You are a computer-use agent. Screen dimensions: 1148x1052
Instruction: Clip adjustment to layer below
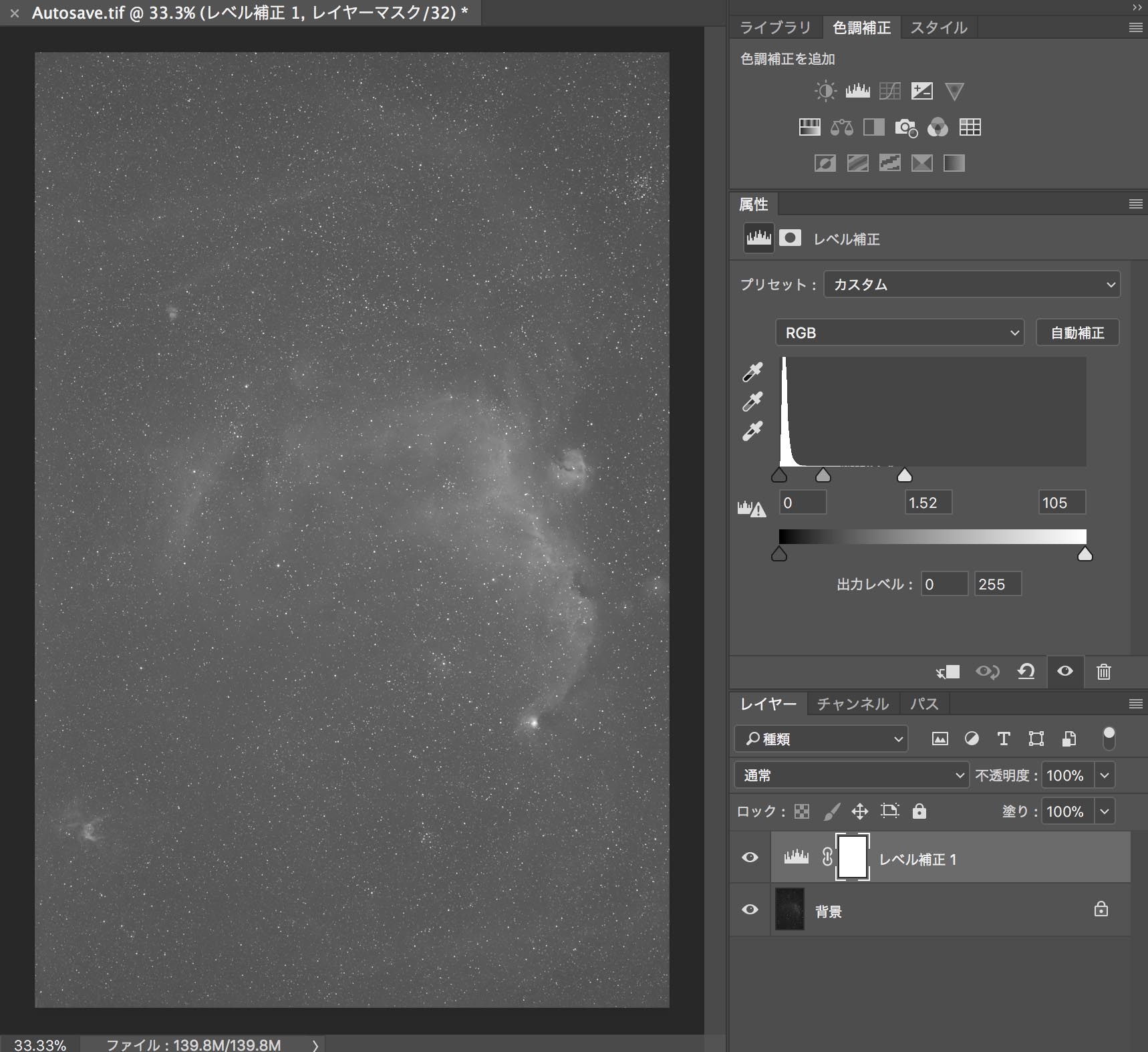point(948,671)
